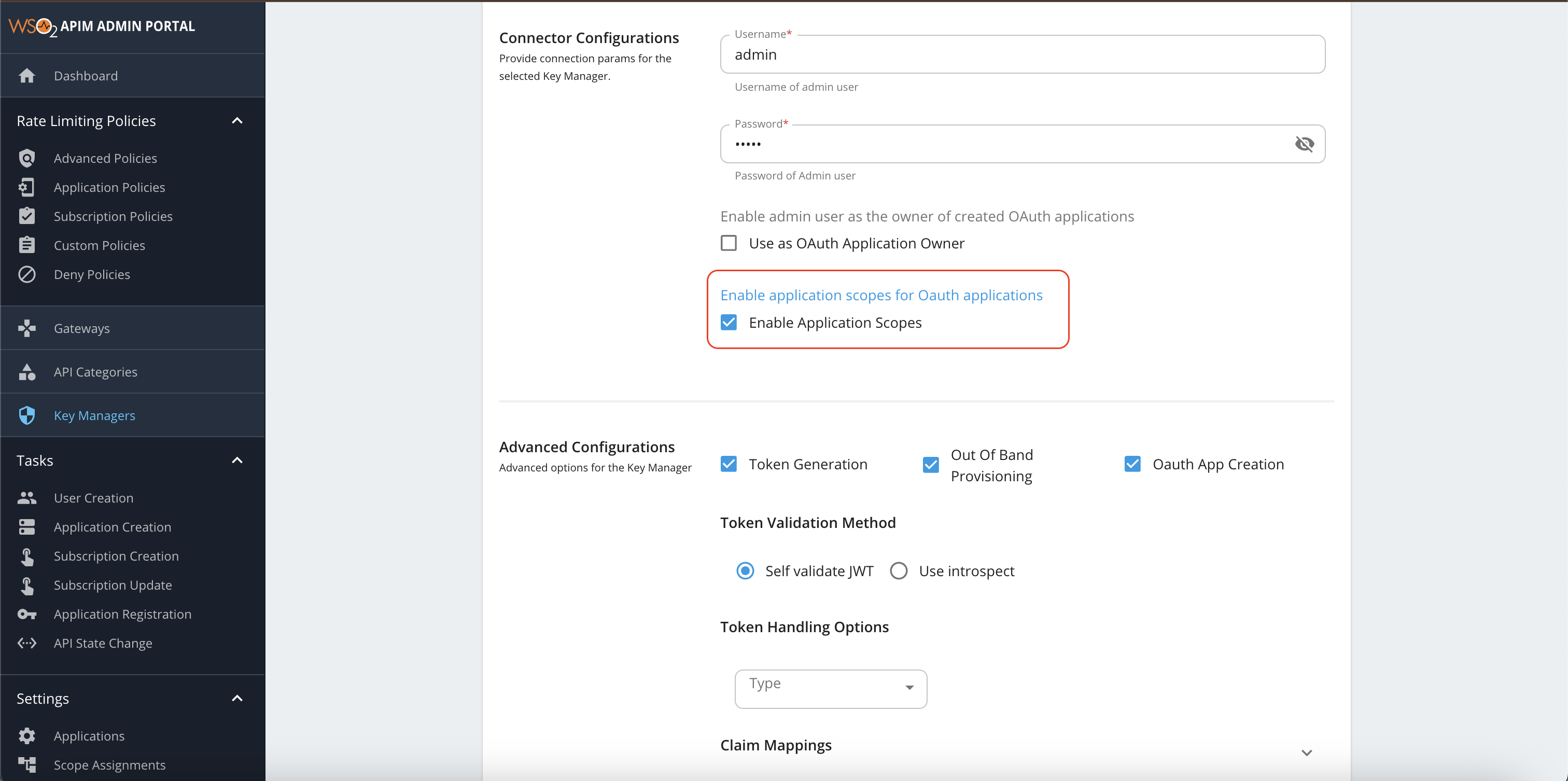This screenshot has width=1568, height=781.
Task: Select the Deny Policies icon
Action: (x=27, y=274)
